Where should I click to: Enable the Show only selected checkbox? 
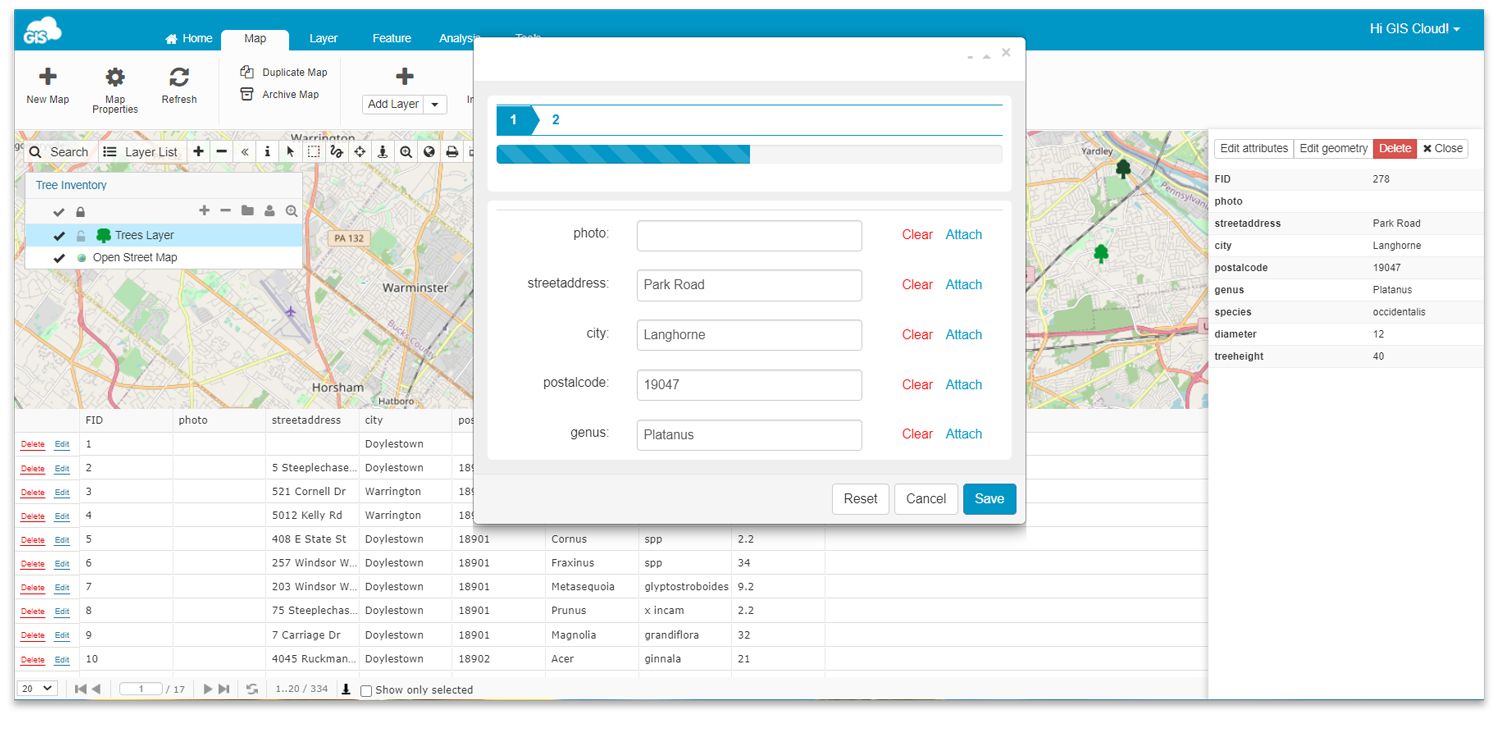366,690
